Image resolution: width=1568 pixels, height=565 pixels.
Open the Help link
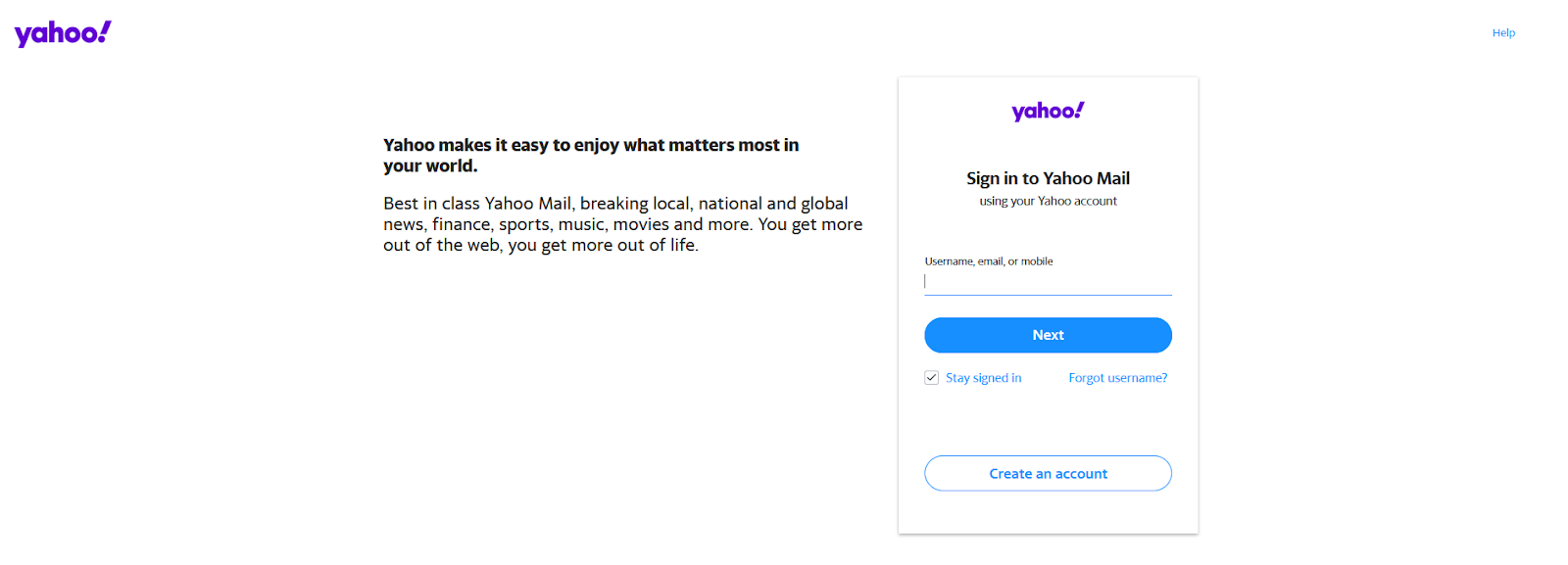point(1503,32)
